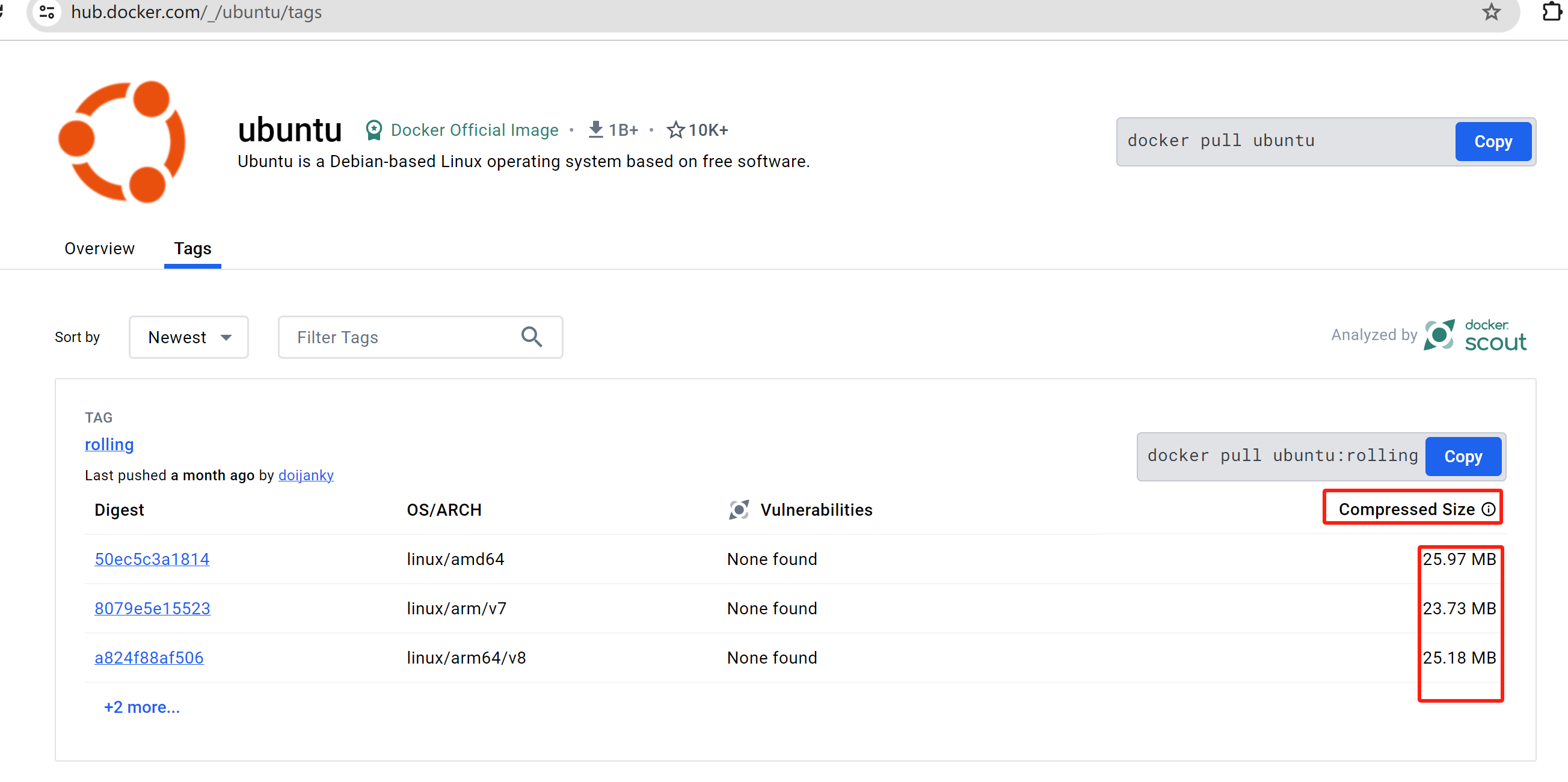Open the site information icon in URL bar
This screenshot has width=1568, height=782.
[47, 11]
